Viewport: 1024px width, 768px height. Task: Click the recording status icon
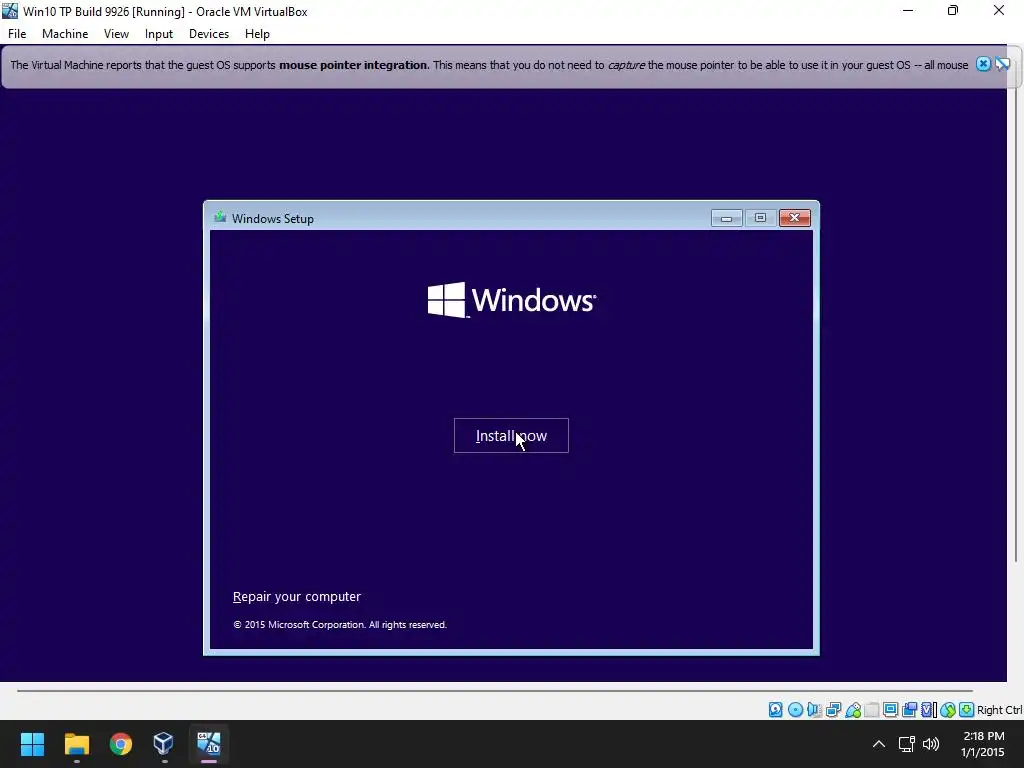[909, 710]
